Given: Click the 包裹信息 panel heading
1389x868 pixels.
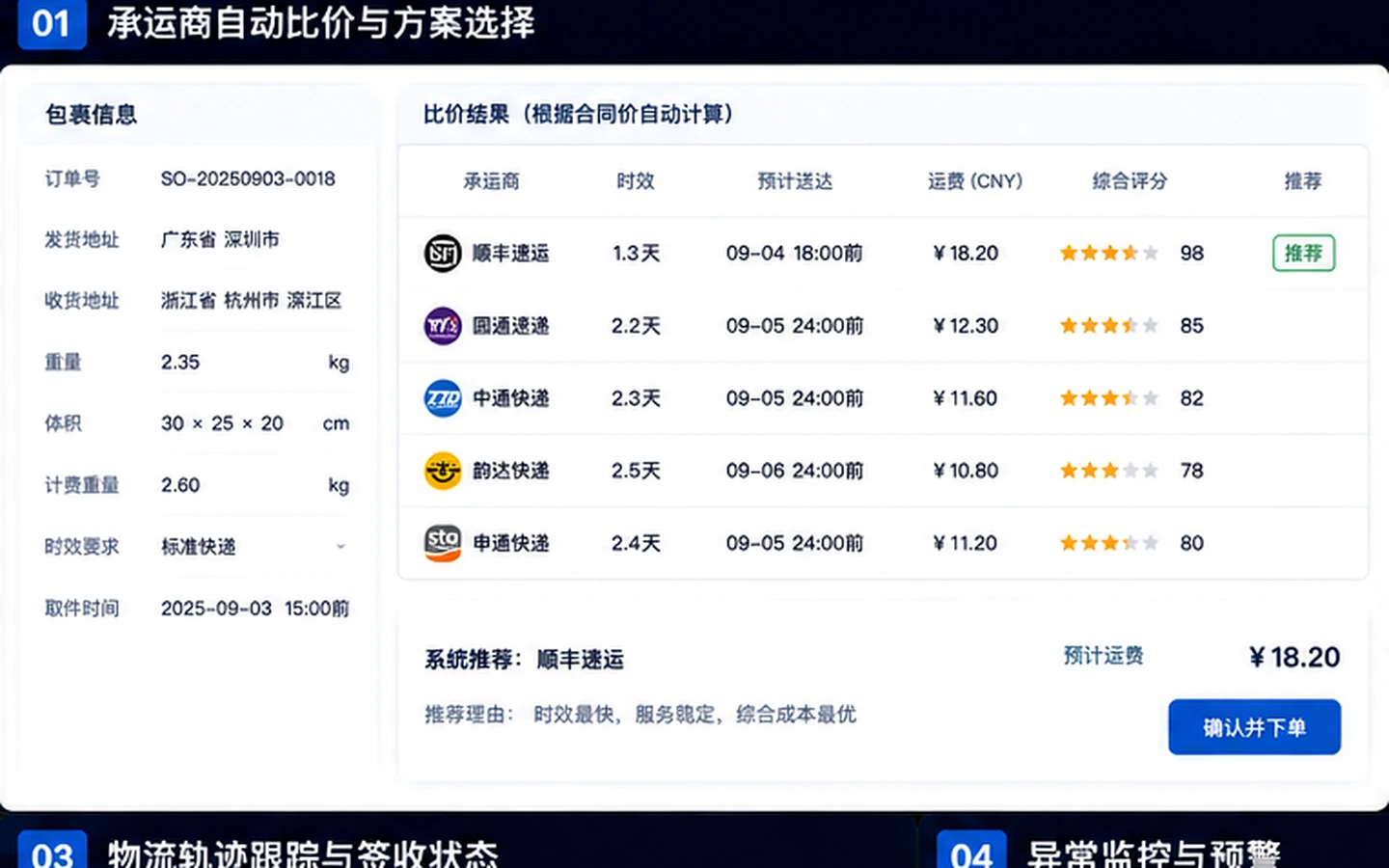Looking at the screenshot, I should click(92, 115).
